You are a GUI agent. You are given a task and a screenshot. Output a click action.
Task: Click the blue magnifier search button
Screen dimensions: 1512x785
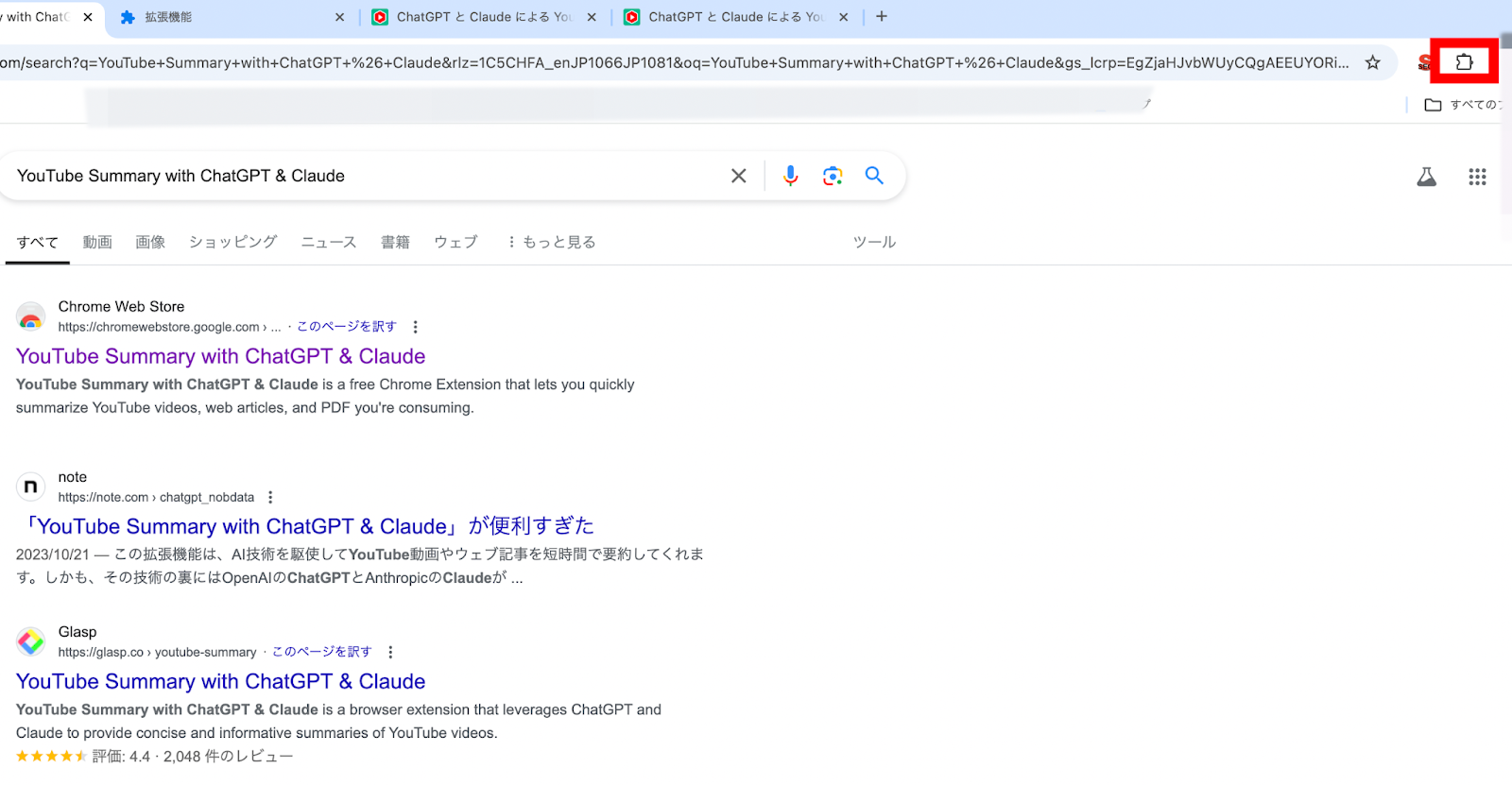click(x=874, y=176)
